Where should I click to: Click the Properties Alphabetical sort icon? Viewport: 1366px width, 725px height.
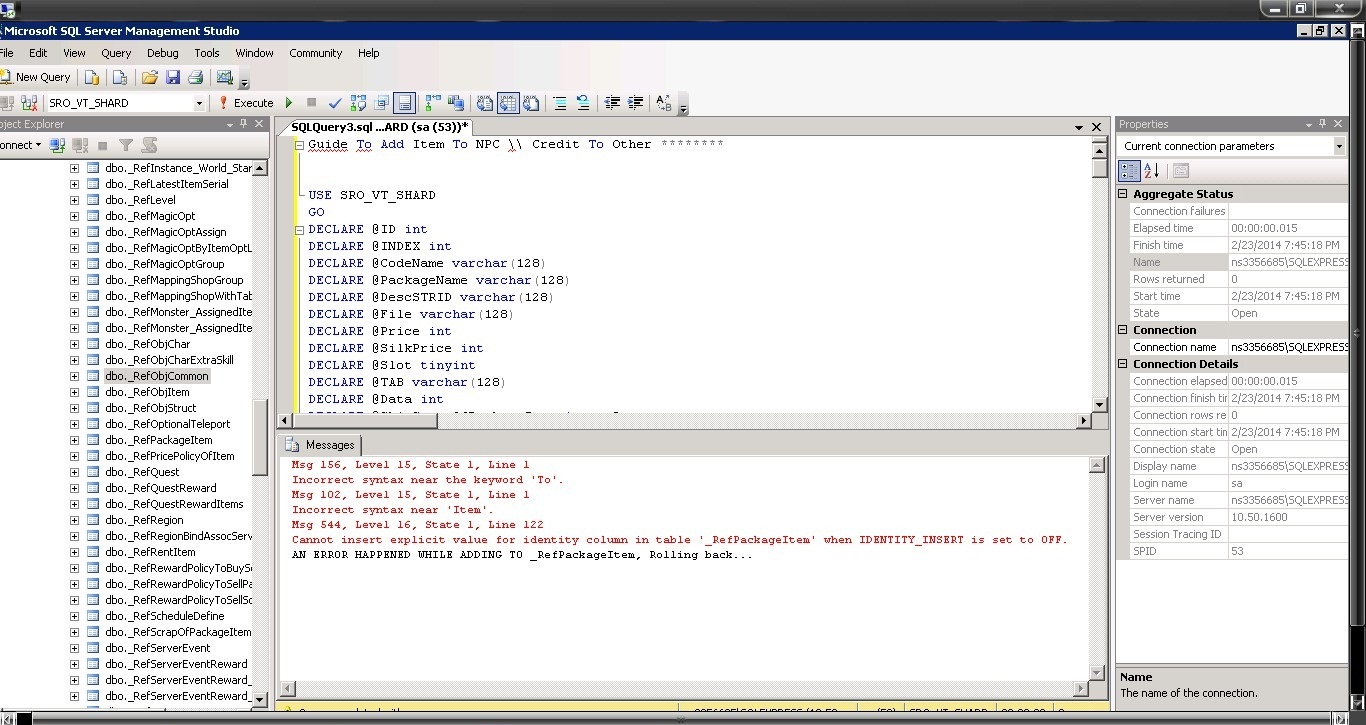[x=1151, y=171]
